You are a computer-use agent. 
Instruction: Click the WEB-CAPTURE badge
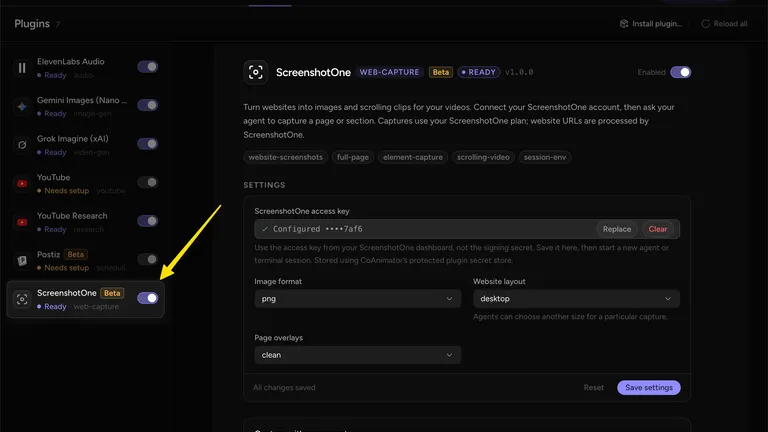pos(389,72)
